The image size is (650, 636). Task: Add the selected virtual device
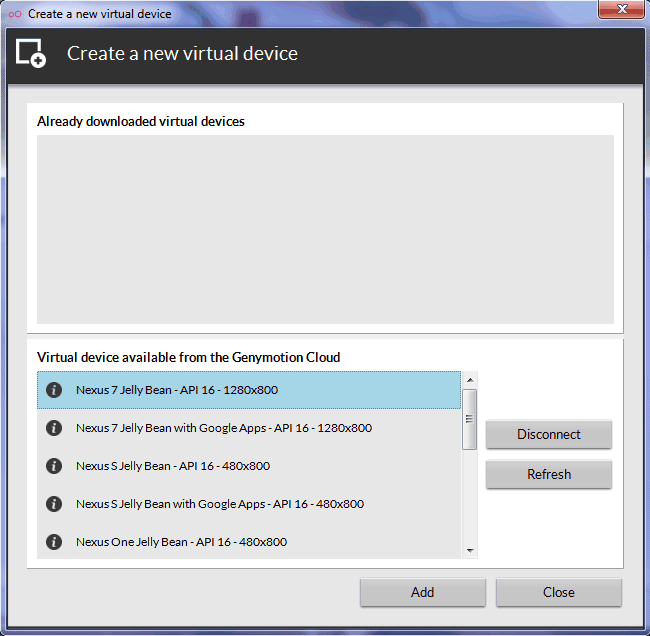click(423, 592)
